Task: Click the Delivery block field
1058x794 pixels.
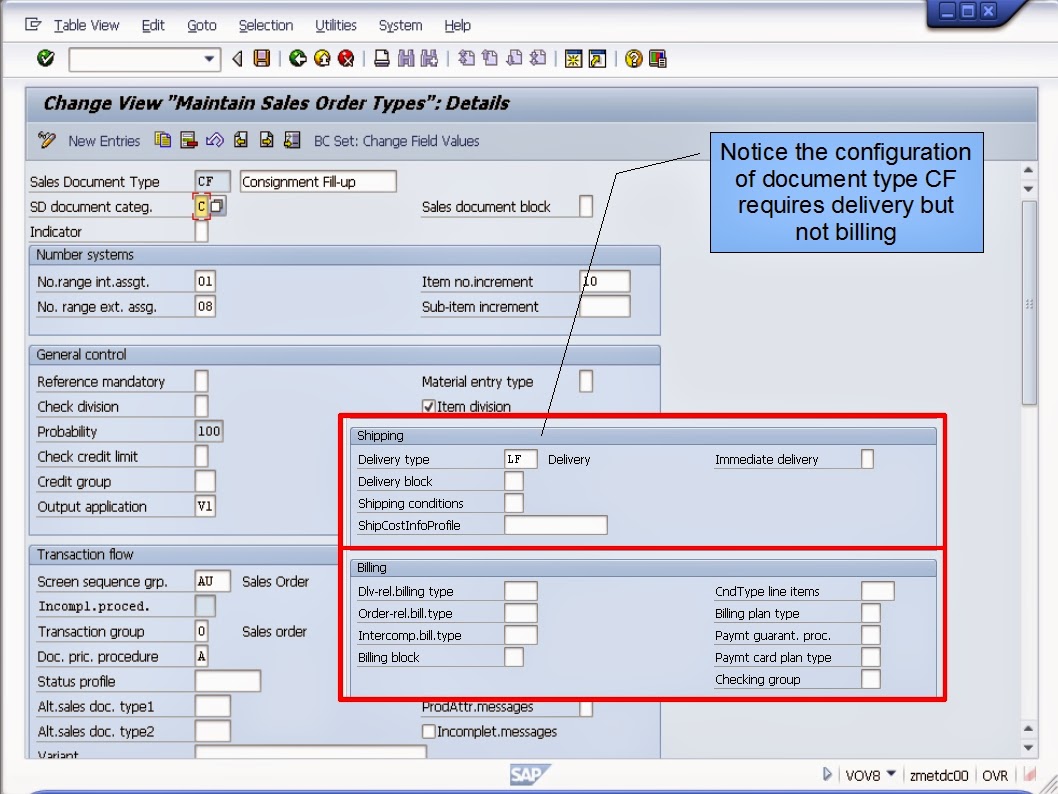Action: coord(514,481)
